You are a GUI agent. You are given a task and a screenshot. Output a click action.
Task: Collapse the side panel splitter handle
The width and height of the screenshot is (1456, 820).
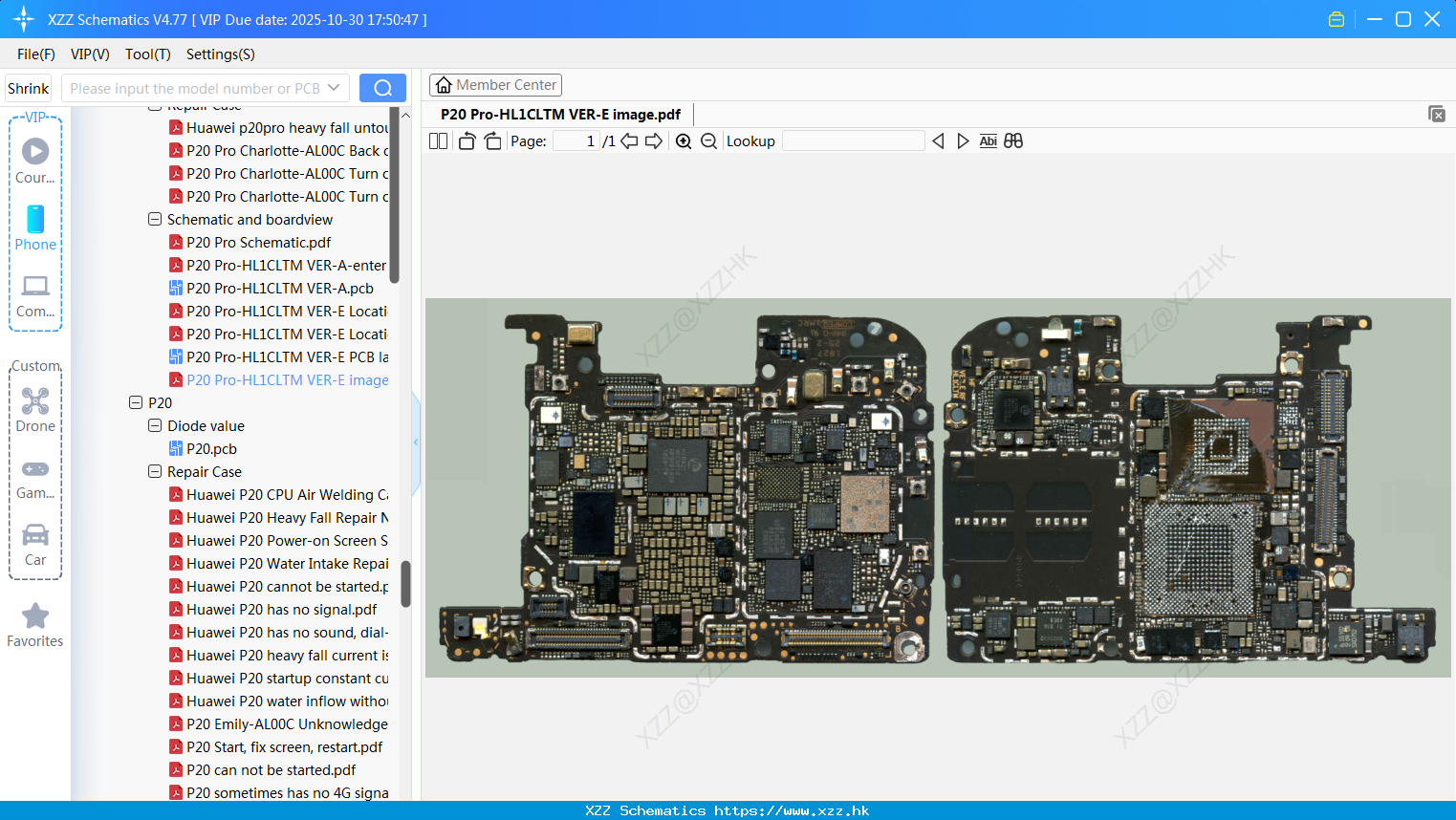(416, 442)
